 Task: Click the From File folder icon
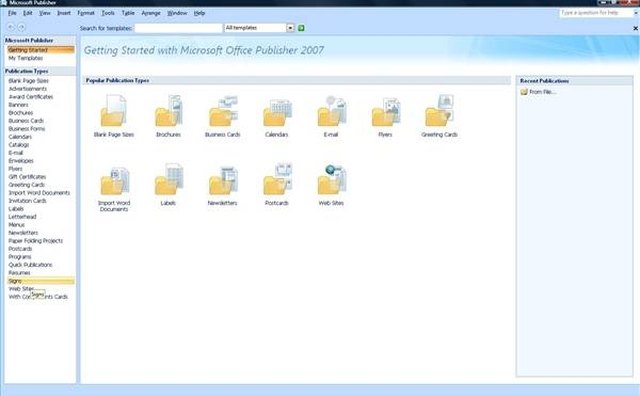[524, 92]
